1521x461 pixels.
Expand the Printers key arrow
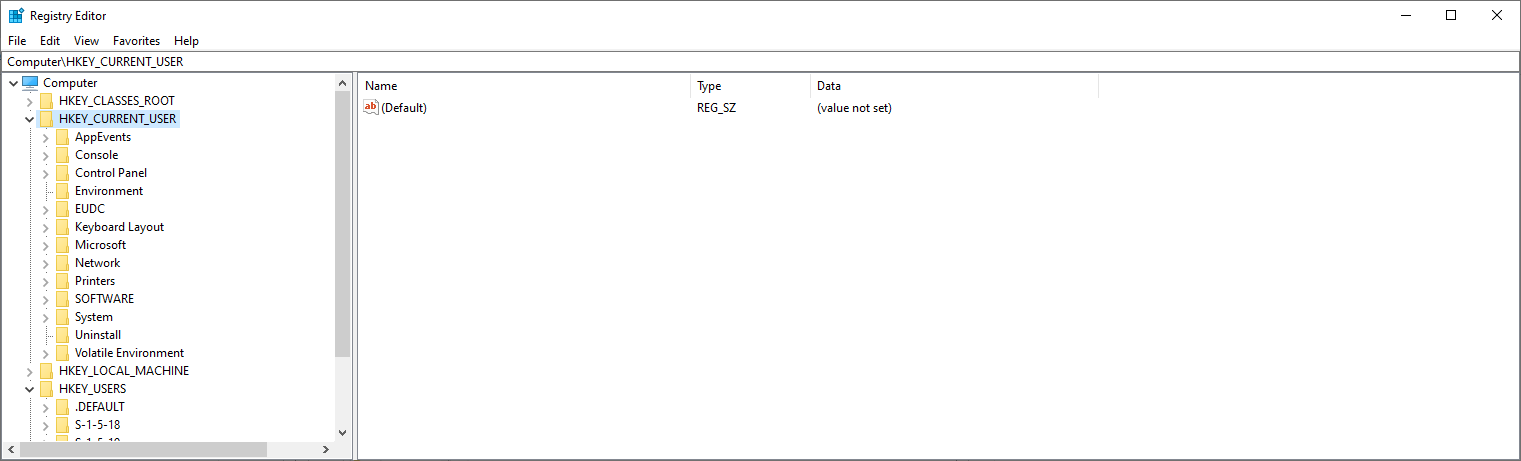click(45, 281)
